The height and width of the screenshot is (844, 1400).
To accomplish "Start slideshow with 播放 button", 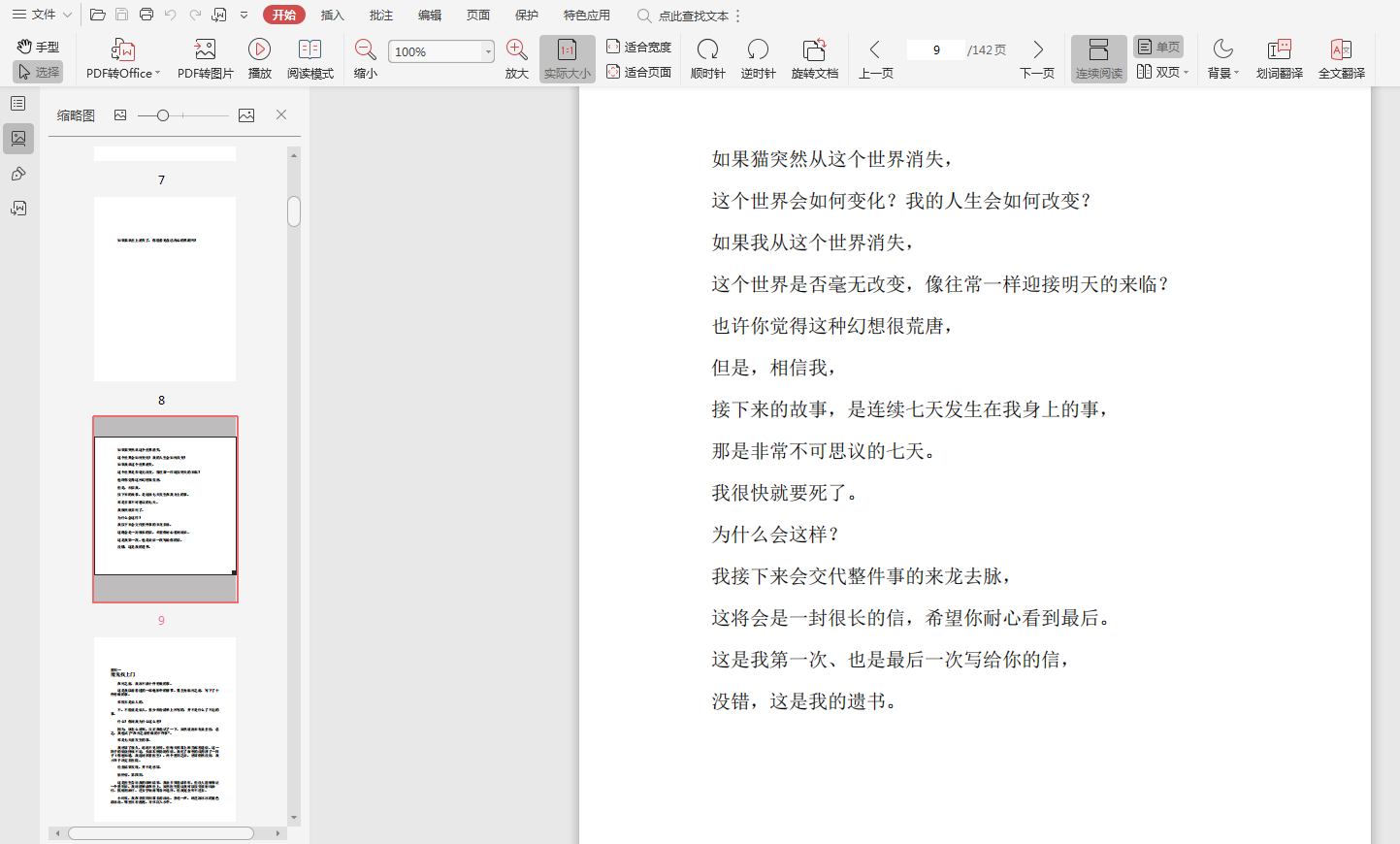I will 259,59.
